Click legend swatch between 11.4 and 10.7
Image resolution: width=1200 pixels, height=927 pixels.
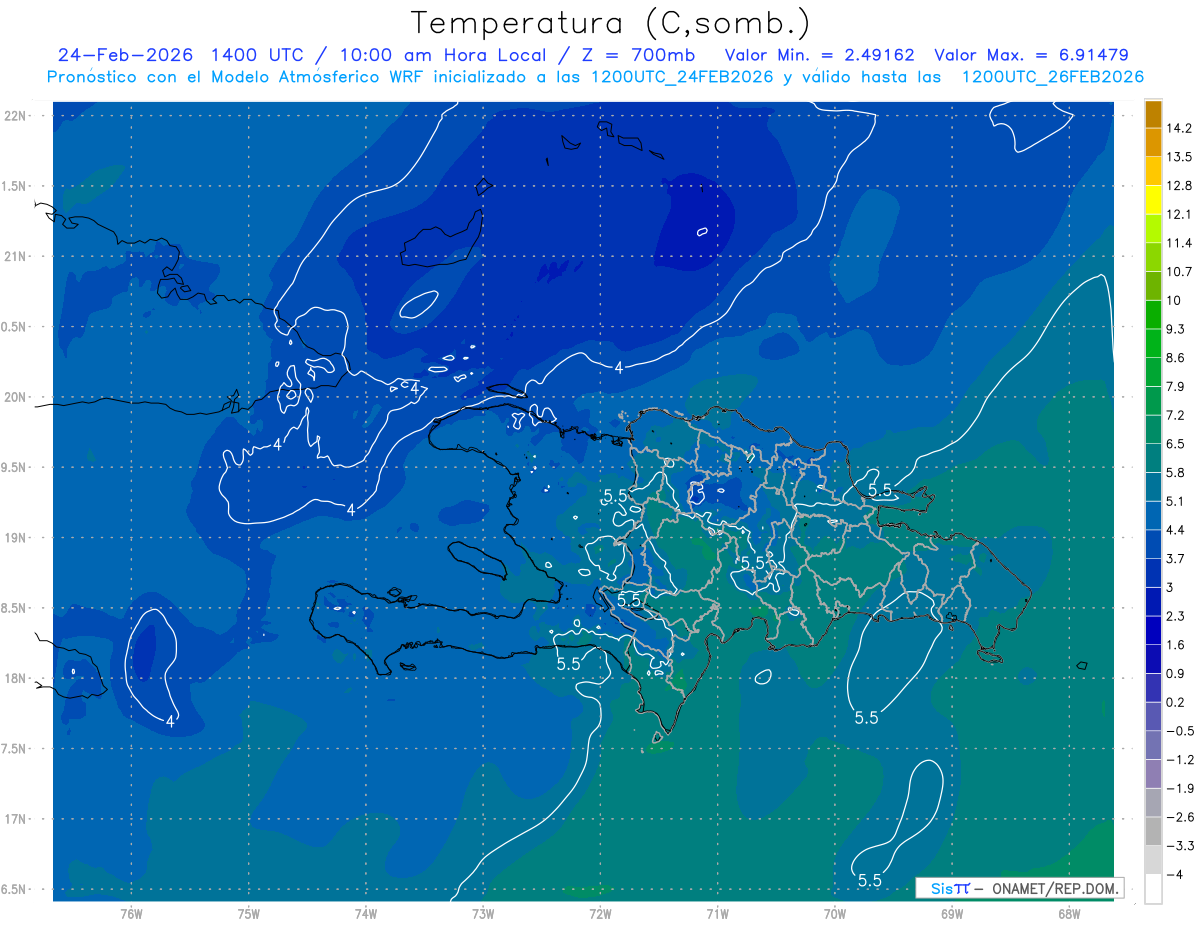pos(1153,257)
